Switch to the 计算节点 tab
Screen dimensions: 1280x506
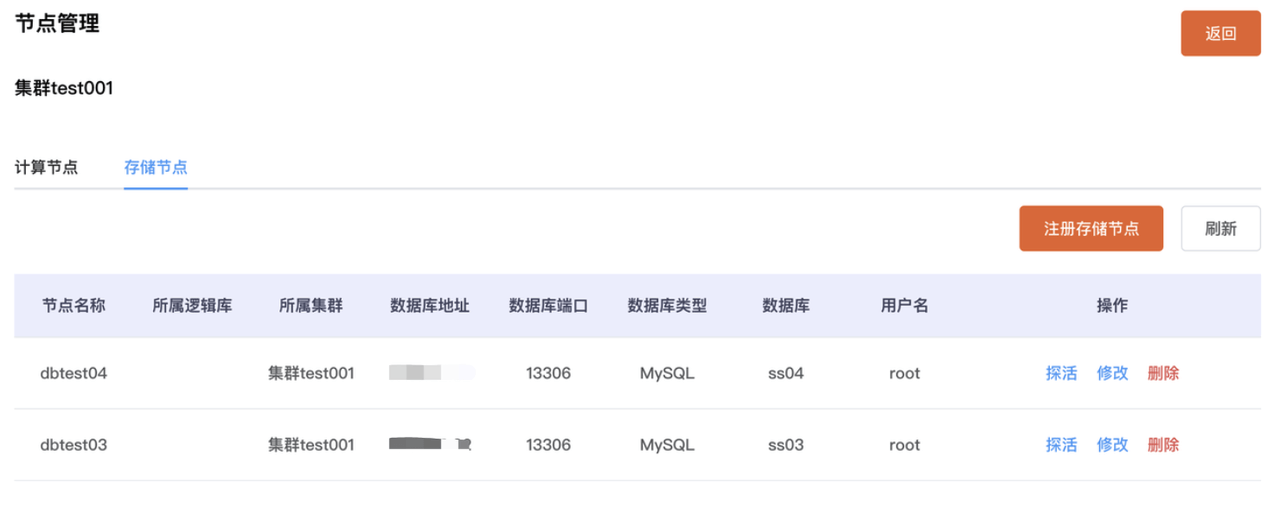point(46,167)
